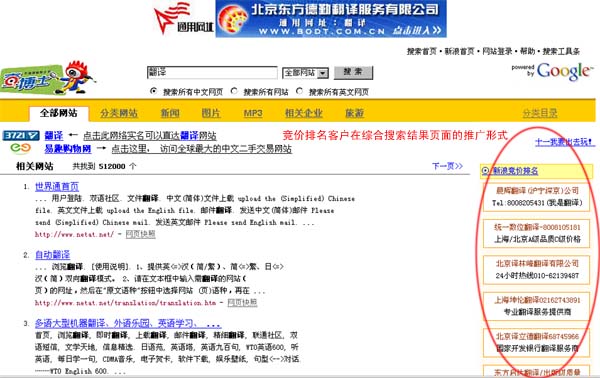
Task: Click the Google powered-by logo
Action: click(553, 71)
